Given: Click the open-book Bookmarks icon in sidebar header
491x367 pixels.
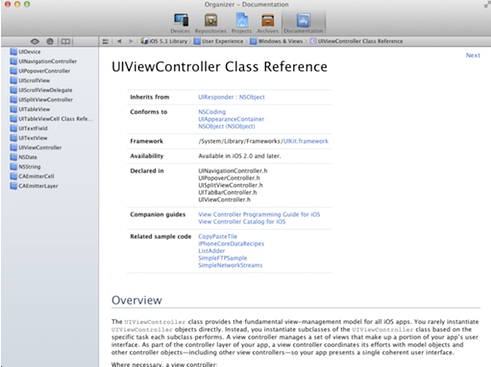Looking at the screenshot, I should point(65,41).
